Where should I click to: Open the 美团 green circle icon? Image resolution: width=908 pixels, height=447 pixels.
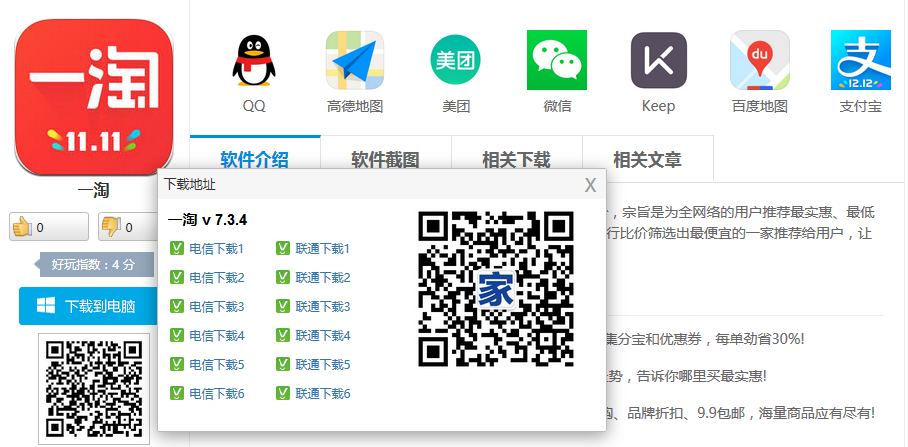pos(455,60)
